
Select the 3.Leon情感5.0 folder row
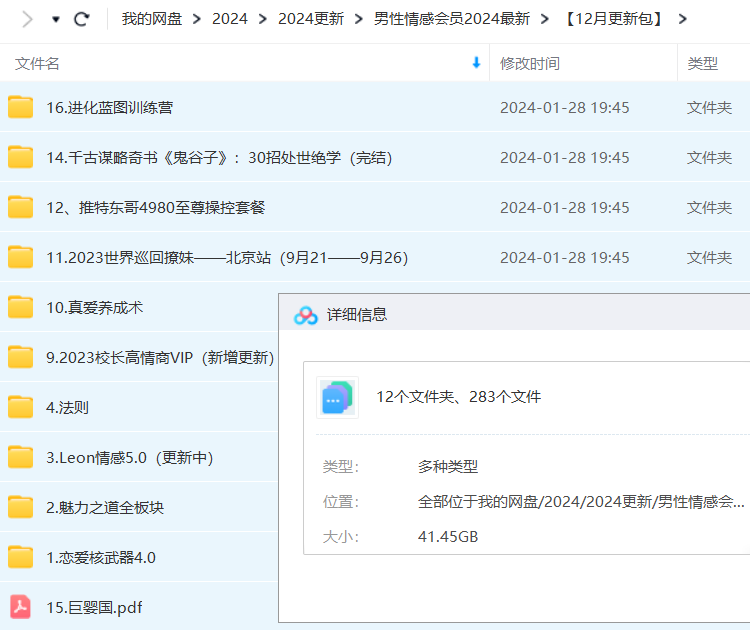coord(129,457)
